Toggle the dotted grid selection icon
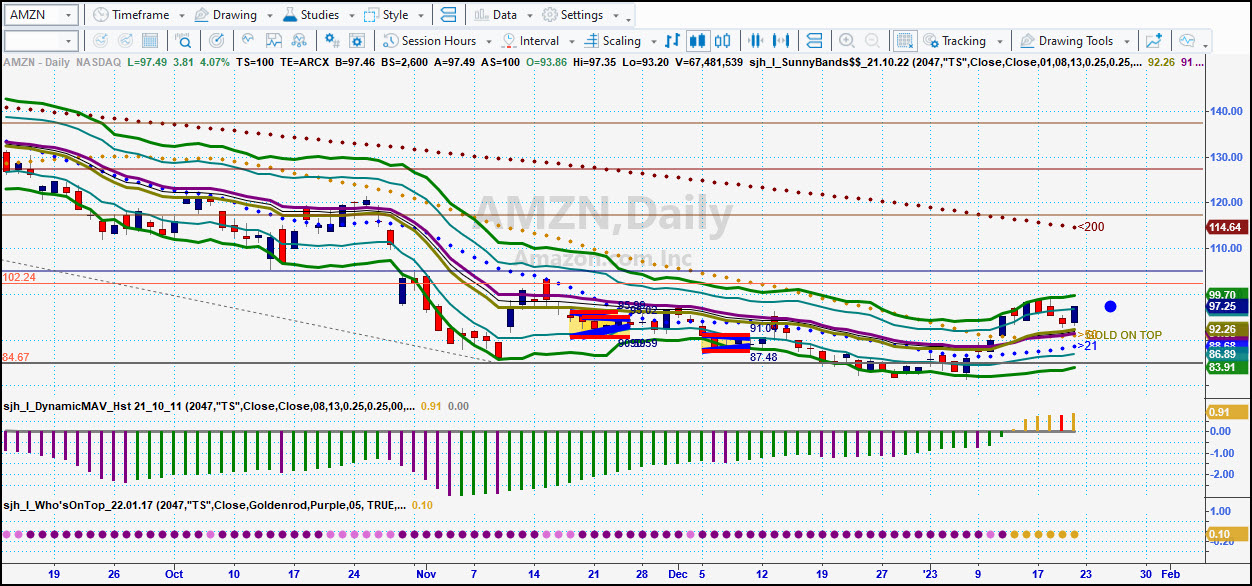1252x586 pixels. click(x=904, y=41)
